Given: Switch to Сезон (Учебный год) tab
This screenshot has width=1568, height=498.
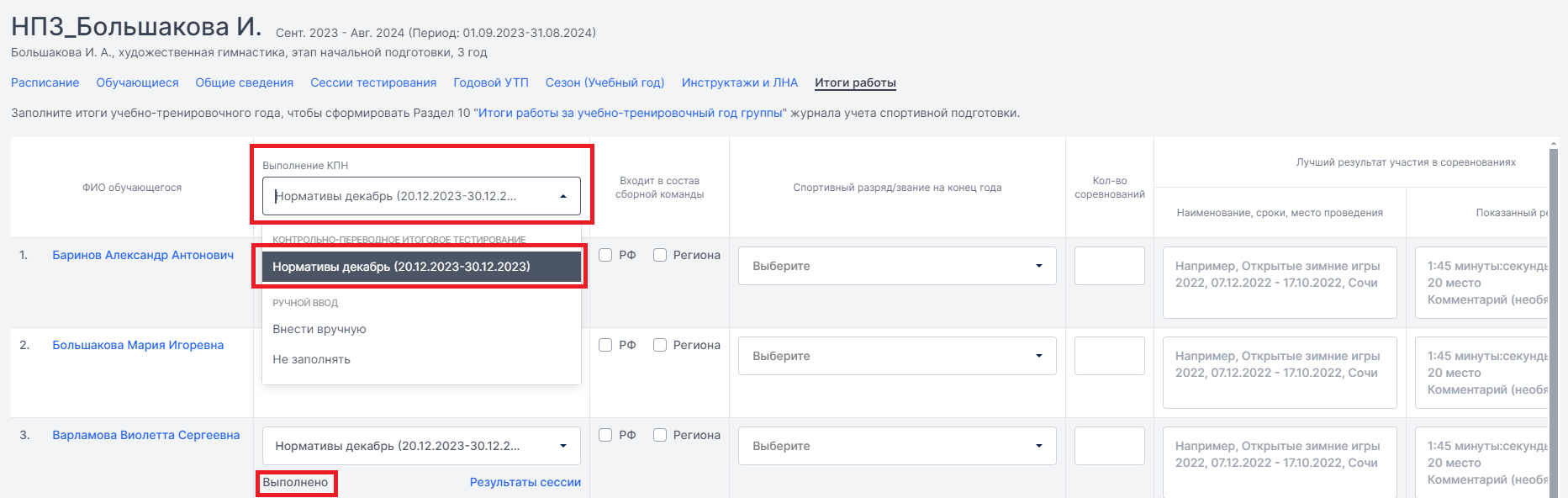Looking at the screenshot, I should pos(605,82).
